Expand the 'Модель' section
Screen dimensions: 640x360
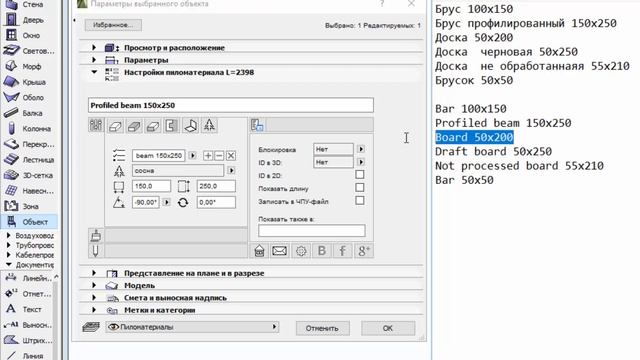[x=94, y=285]
